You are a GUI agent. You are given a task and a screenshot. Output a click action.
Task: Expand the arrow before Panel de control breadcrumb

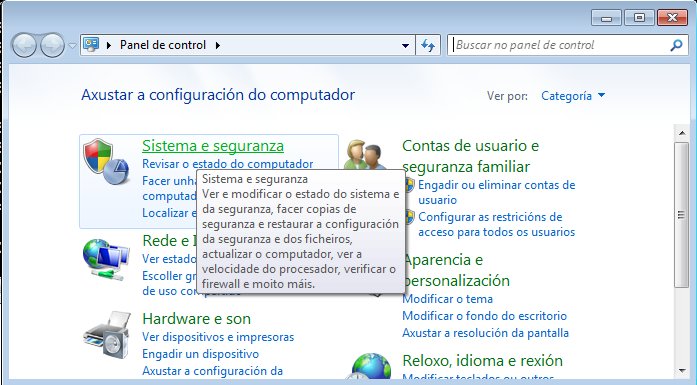pyautogui.click(x=108, y=45)
